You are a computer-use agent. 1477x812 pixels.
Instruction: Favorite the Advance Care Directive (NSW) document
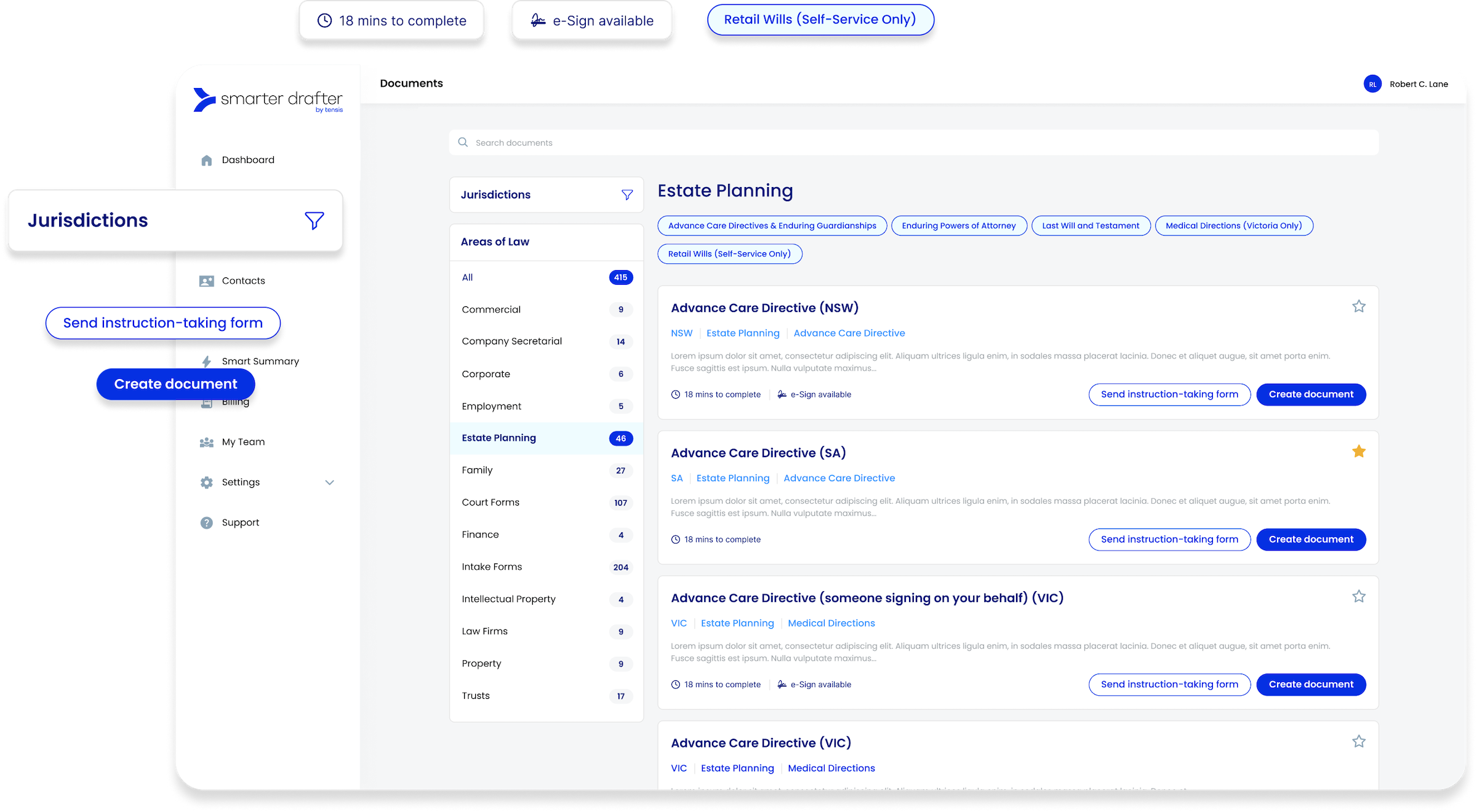(1358, 306)
